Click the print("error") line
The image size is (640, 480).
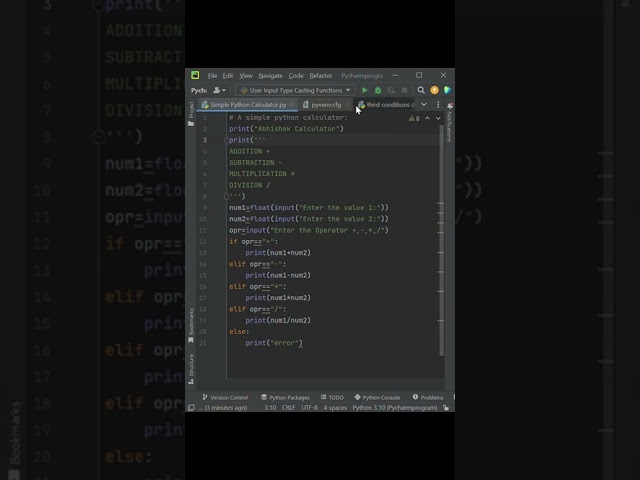[274, 343]
